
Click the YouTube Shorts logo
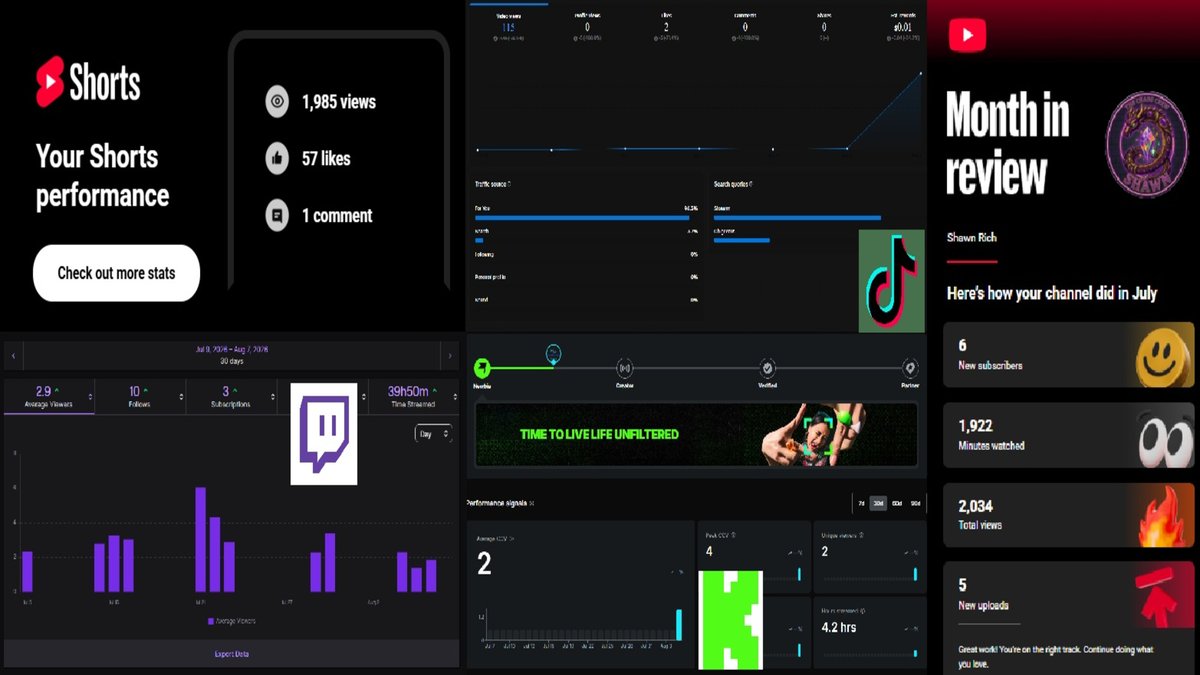point(88,82)
